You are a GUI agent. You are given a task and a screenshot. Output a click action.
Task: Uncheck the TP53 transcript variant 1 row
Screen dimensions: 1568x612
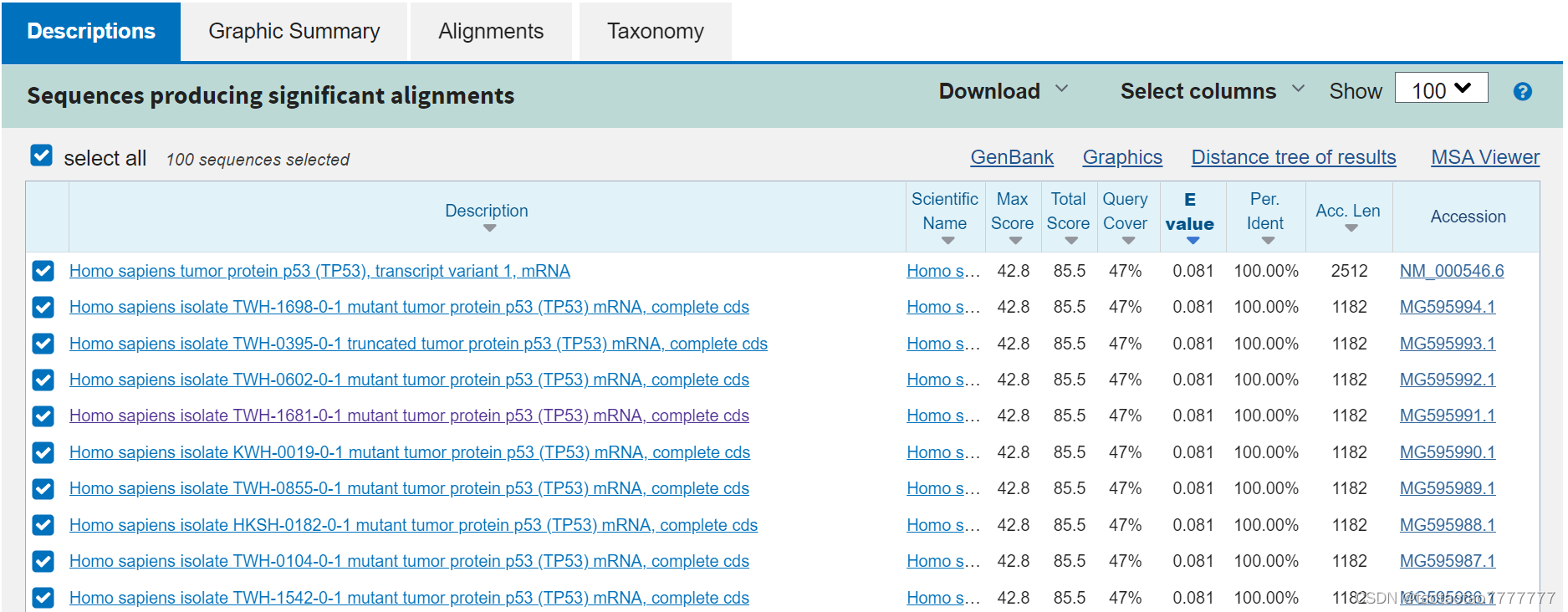pyautogui.click(x=43, y=271)
